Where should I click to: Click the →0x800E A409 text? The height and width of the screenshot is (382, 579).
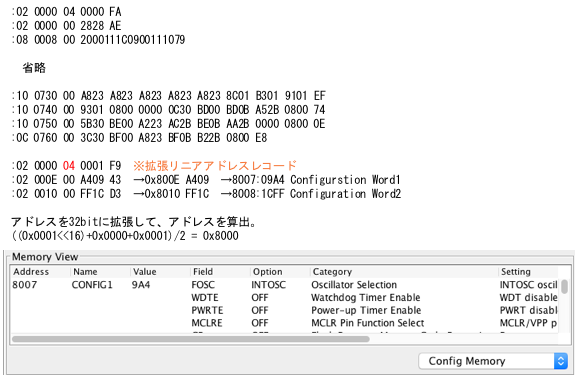point(171,180)
